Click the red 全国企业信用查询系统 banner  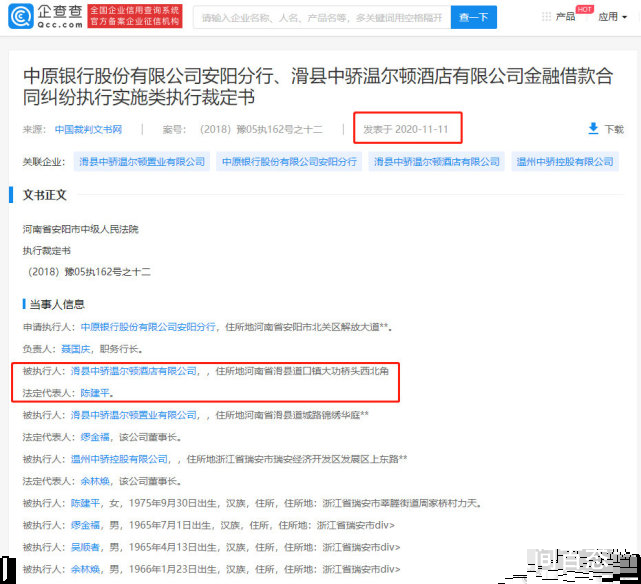pos(135,16)
